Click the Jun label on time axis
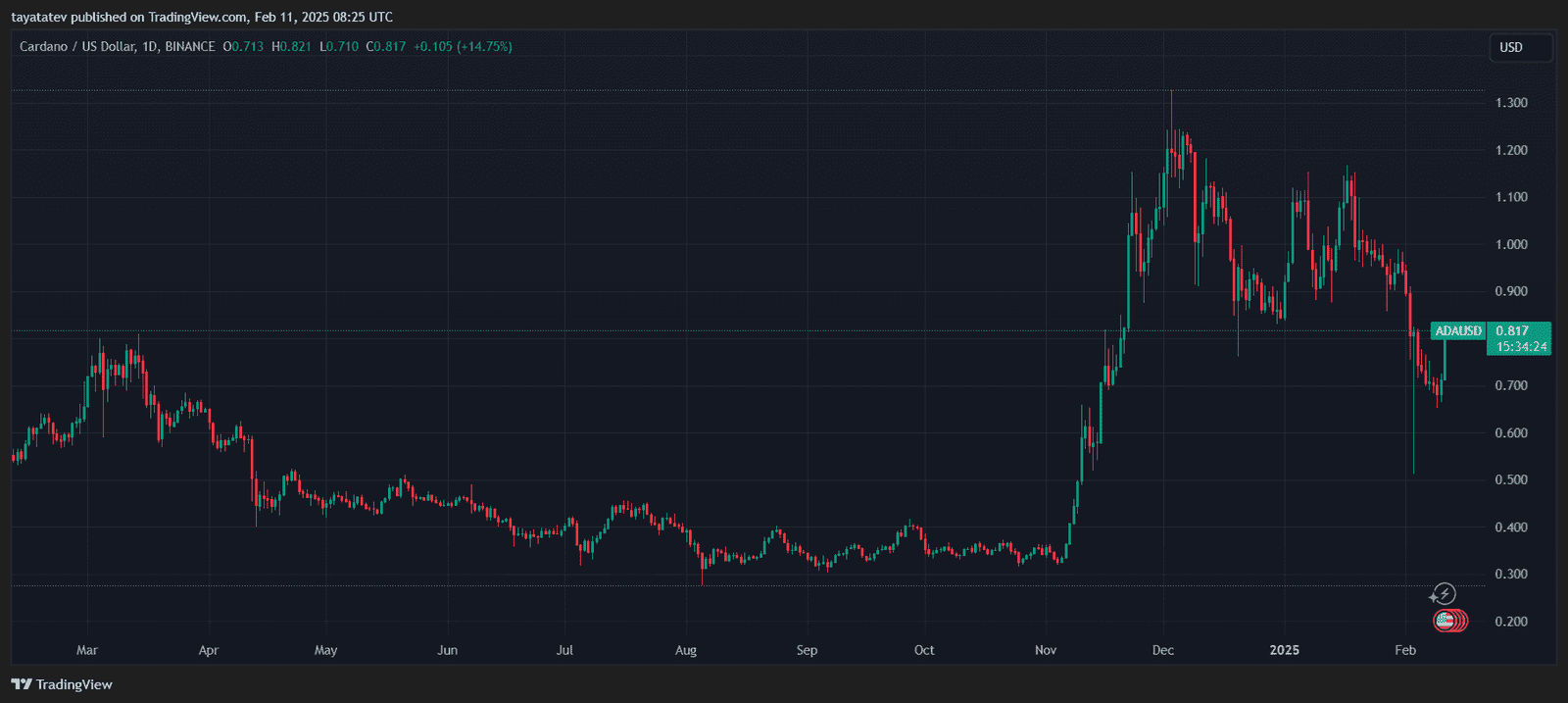Image resolution: width=1568 pixels, height=703 pixels. point(448,650)
